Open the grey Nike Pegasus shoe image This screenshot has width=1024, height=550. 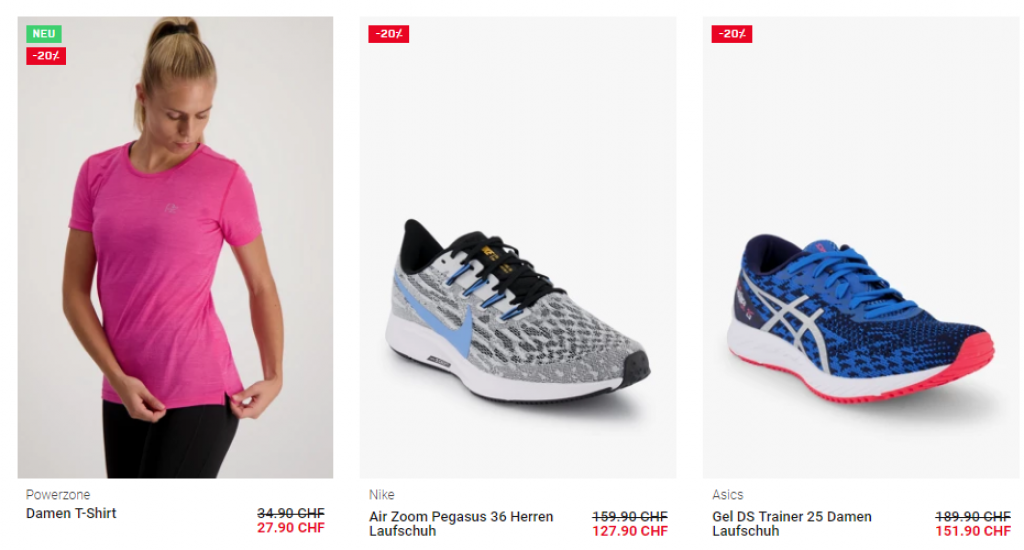pos(518,248)
